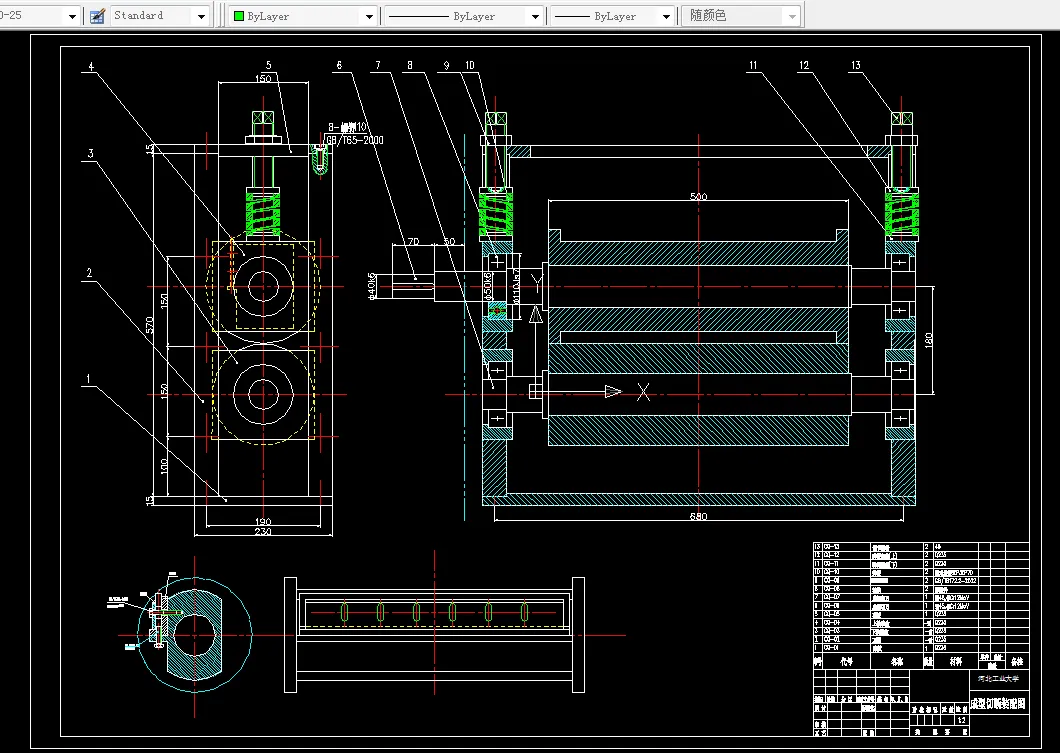Pick the 500 dimension text
Screen dimensions: 1060x753
[x=698, y=197]
